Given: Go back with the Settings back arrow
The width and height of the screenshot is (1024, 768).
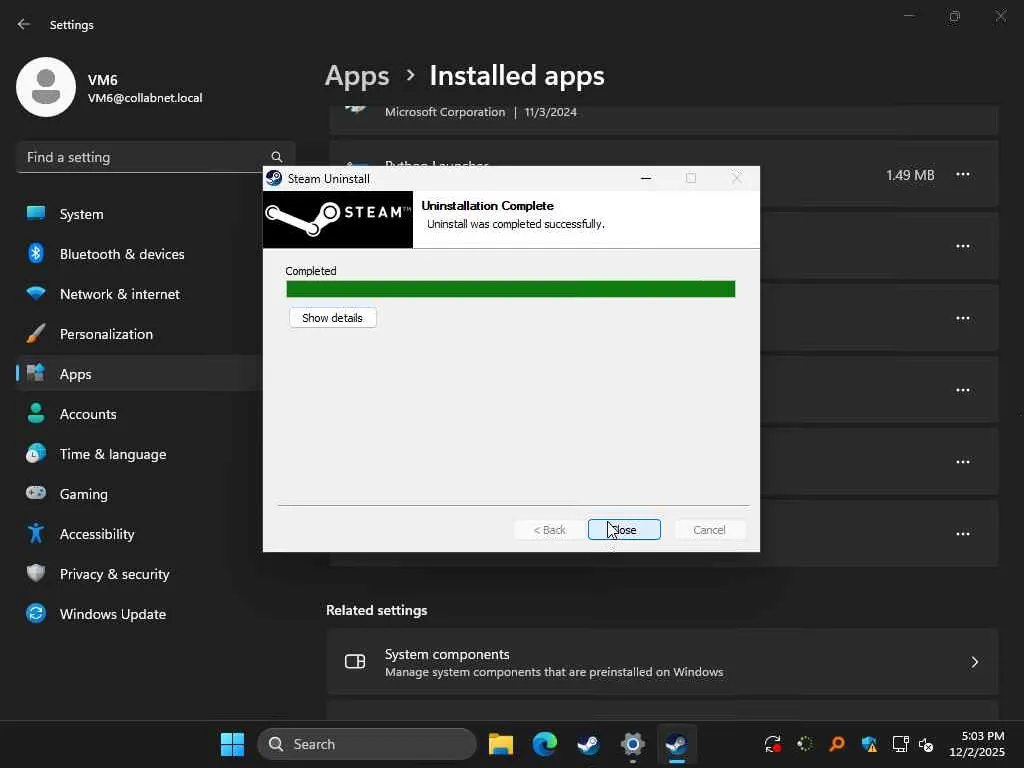Looking at the screenshot, I should point(24,24).
